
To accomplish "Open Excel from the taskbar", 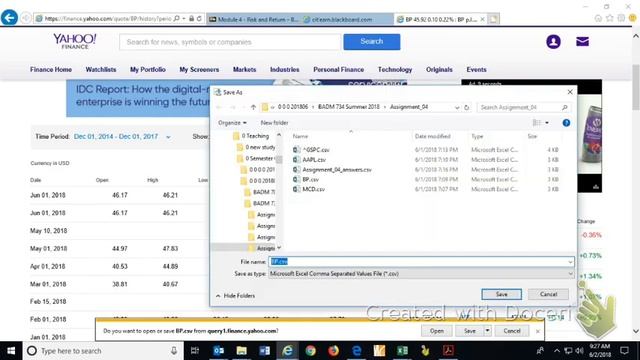I will pyautogui.click(x=402, y=351).
